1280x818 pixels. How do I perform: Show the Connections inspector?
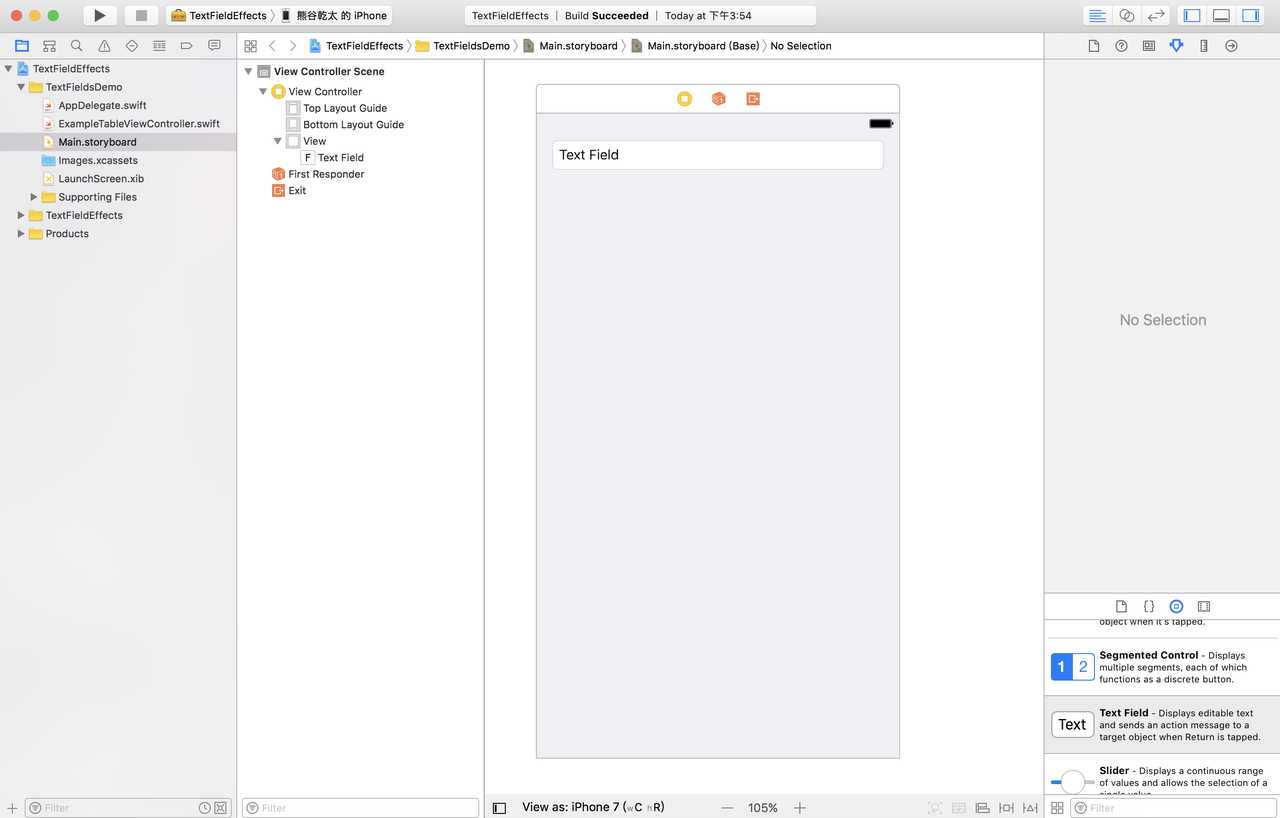pyautogui.click(x=1231, y=45)
